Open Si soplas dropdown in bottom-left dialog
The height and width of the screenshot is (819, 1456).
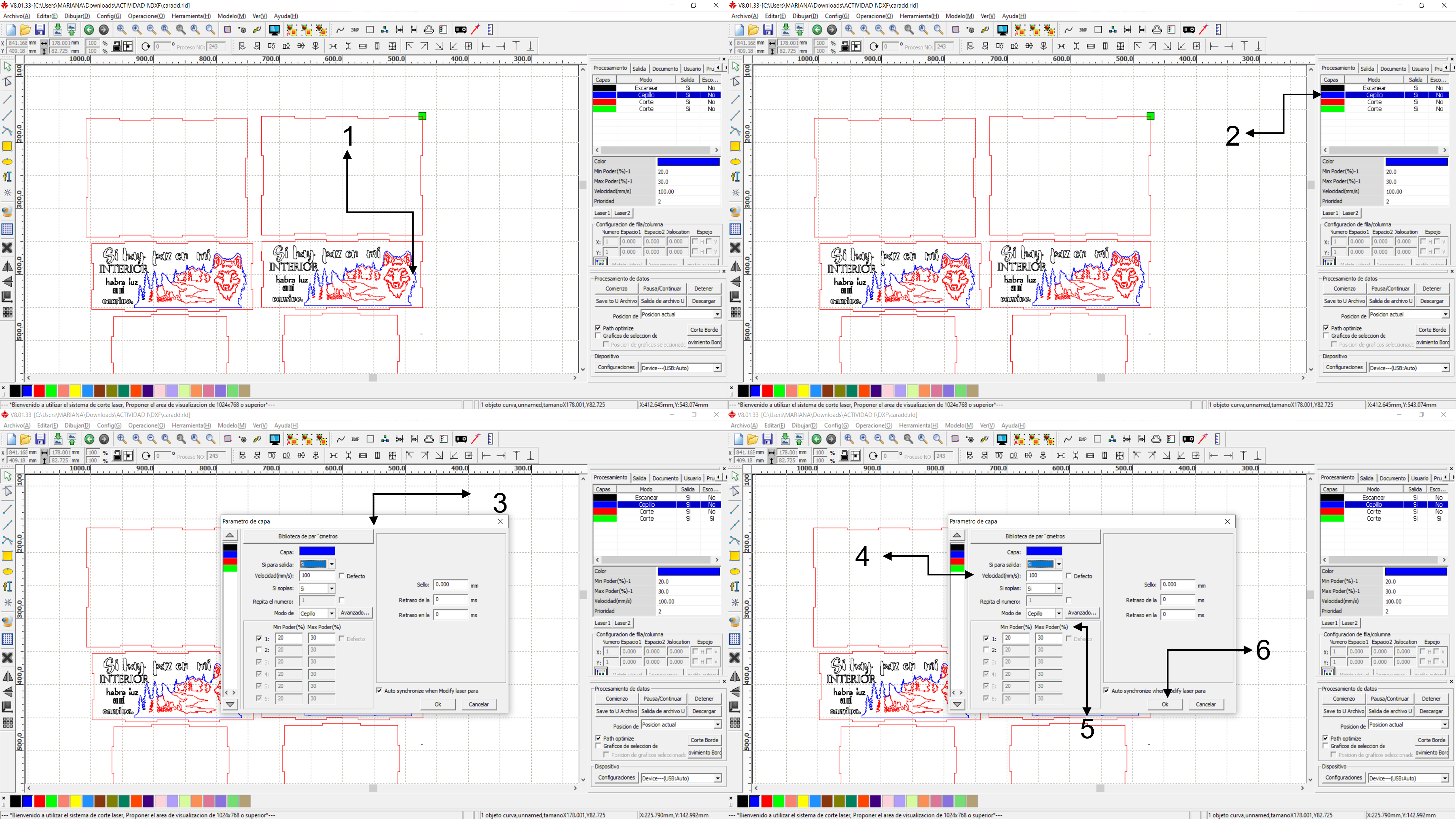tap(332, 588)
